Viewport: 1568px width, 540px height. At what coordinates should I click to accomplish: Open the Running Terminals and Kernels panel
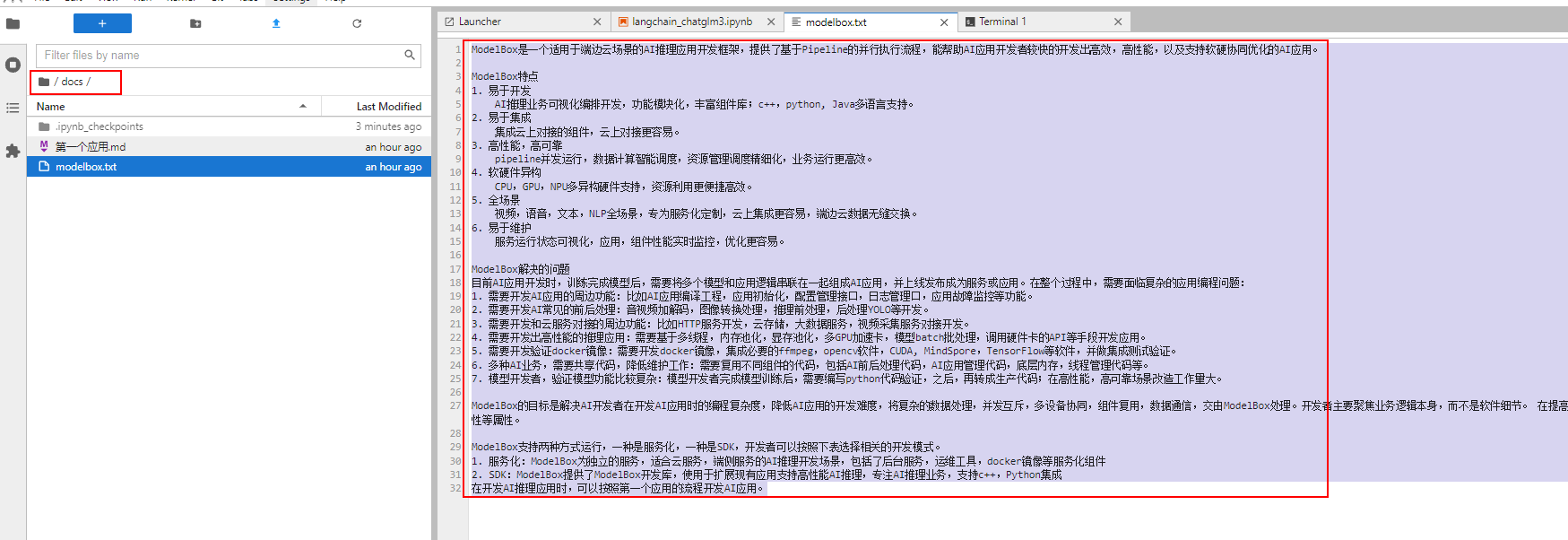tap(13, 65)
